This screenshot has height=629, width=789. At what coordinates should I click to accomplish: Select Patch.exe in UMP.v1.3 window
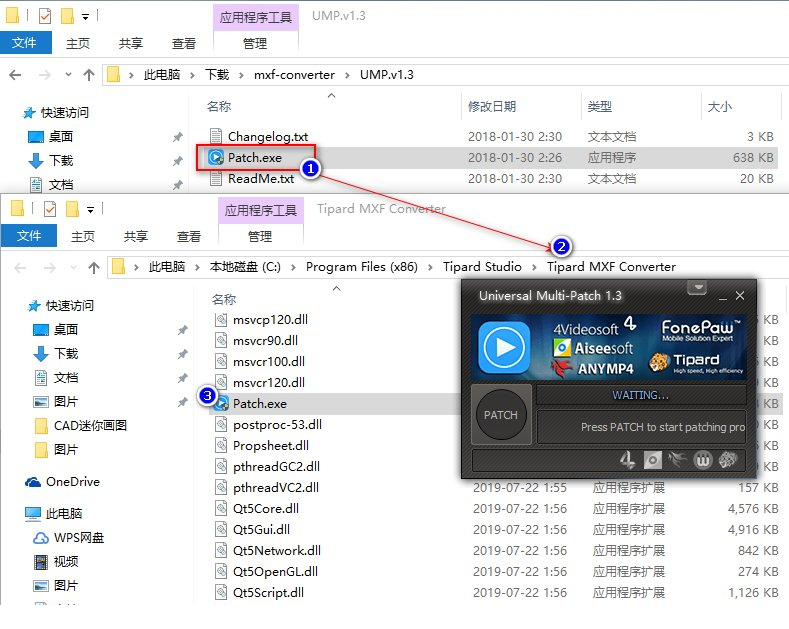pyautogui.click(x=255, y=158)
